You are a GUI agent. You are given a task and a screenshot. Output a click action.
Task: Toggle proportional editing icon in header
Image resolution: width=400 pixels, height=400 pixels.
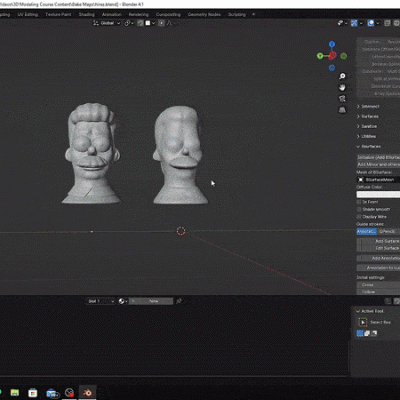pos(161,23)
